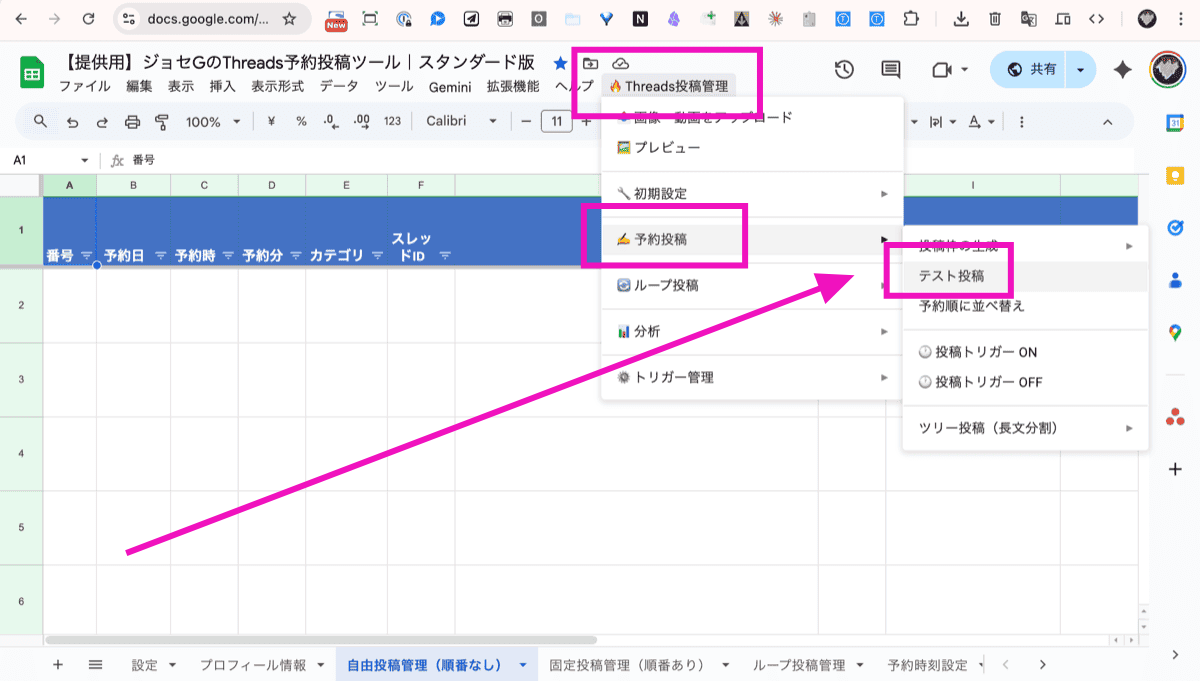The height and width of the screenshot is (681, 1200).
Task: Click the toolbar search menus icon
Action: coord(41,121)
